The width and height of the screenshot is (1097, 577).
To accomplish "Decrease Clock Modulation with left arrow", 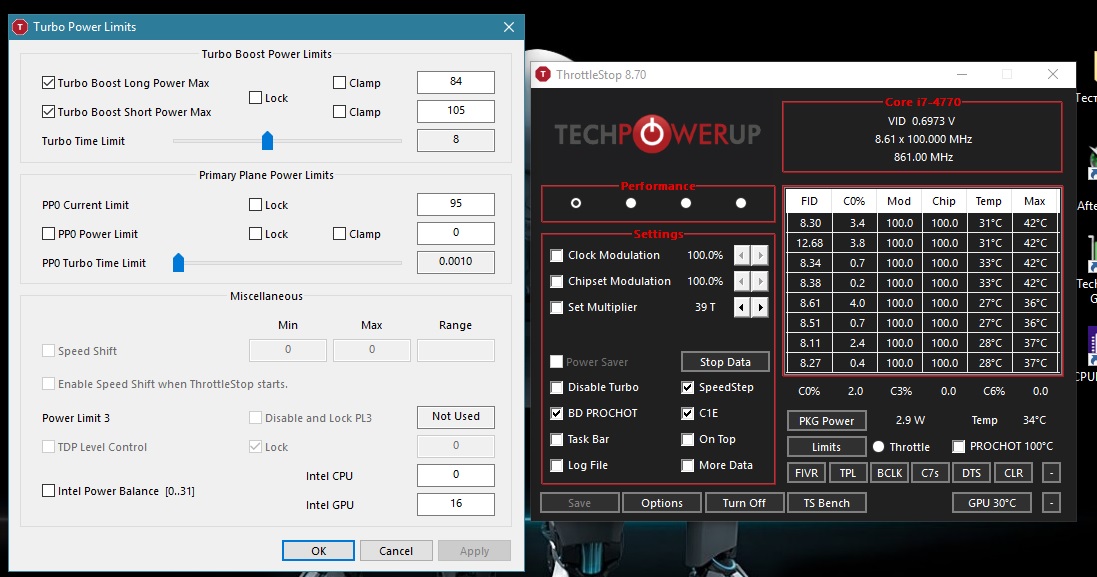I will (x=742, y=255).
